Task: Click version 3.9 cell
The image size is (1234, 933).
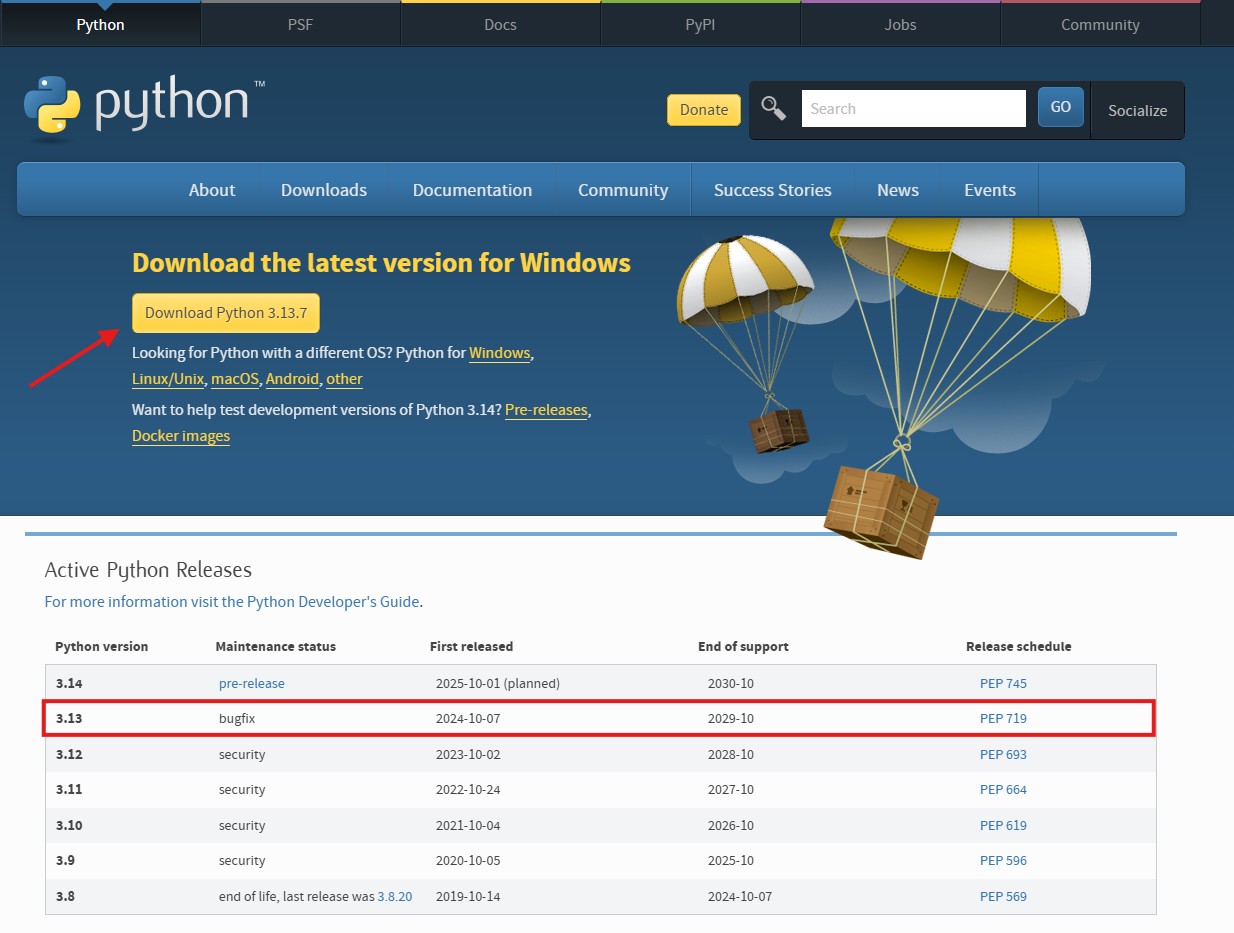Action: 65,860
